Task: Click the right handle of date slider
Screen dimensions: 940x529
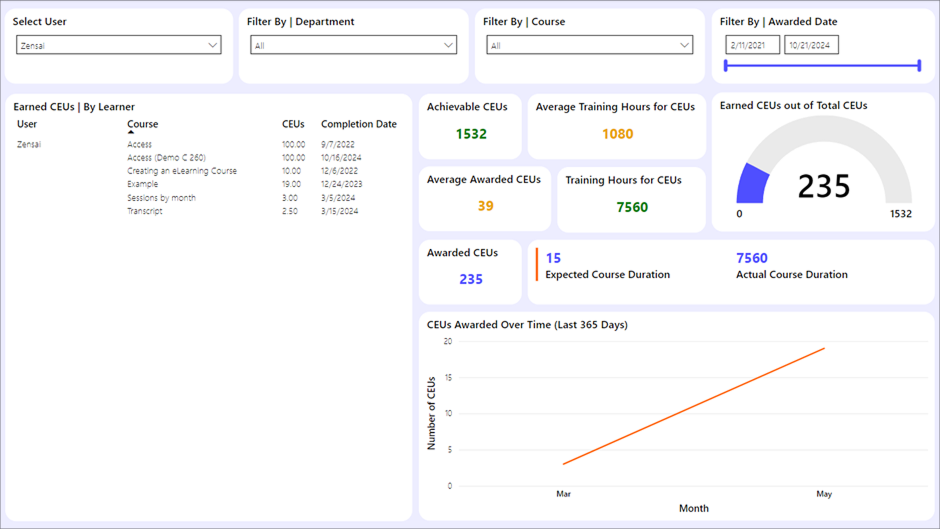Action: coord(918,66)
